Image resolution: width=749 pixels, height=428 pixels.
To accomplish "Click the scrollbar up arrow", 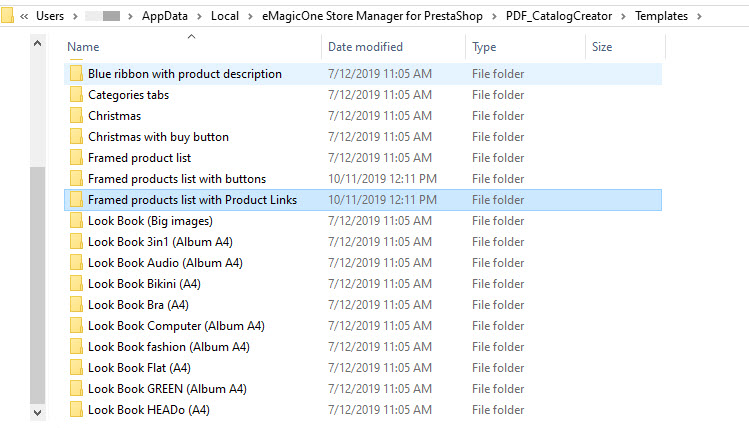I will [37, 43].
